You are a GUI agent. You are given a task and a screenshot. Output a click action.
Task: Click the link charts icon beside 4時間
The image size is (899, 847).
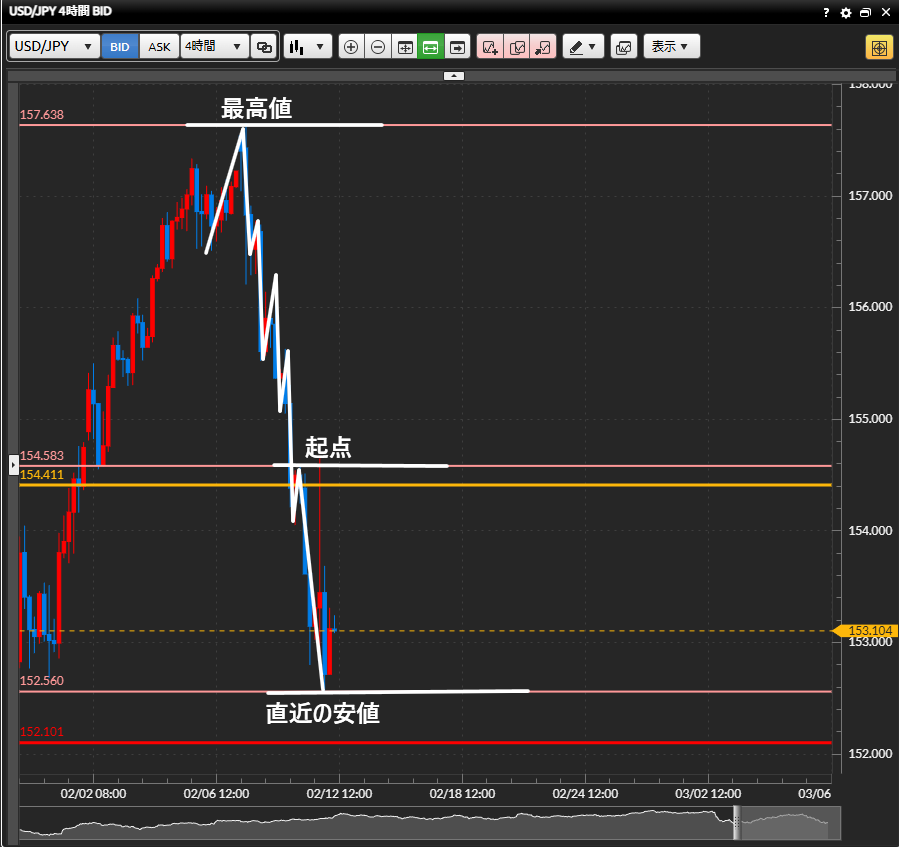click(264, 47)
